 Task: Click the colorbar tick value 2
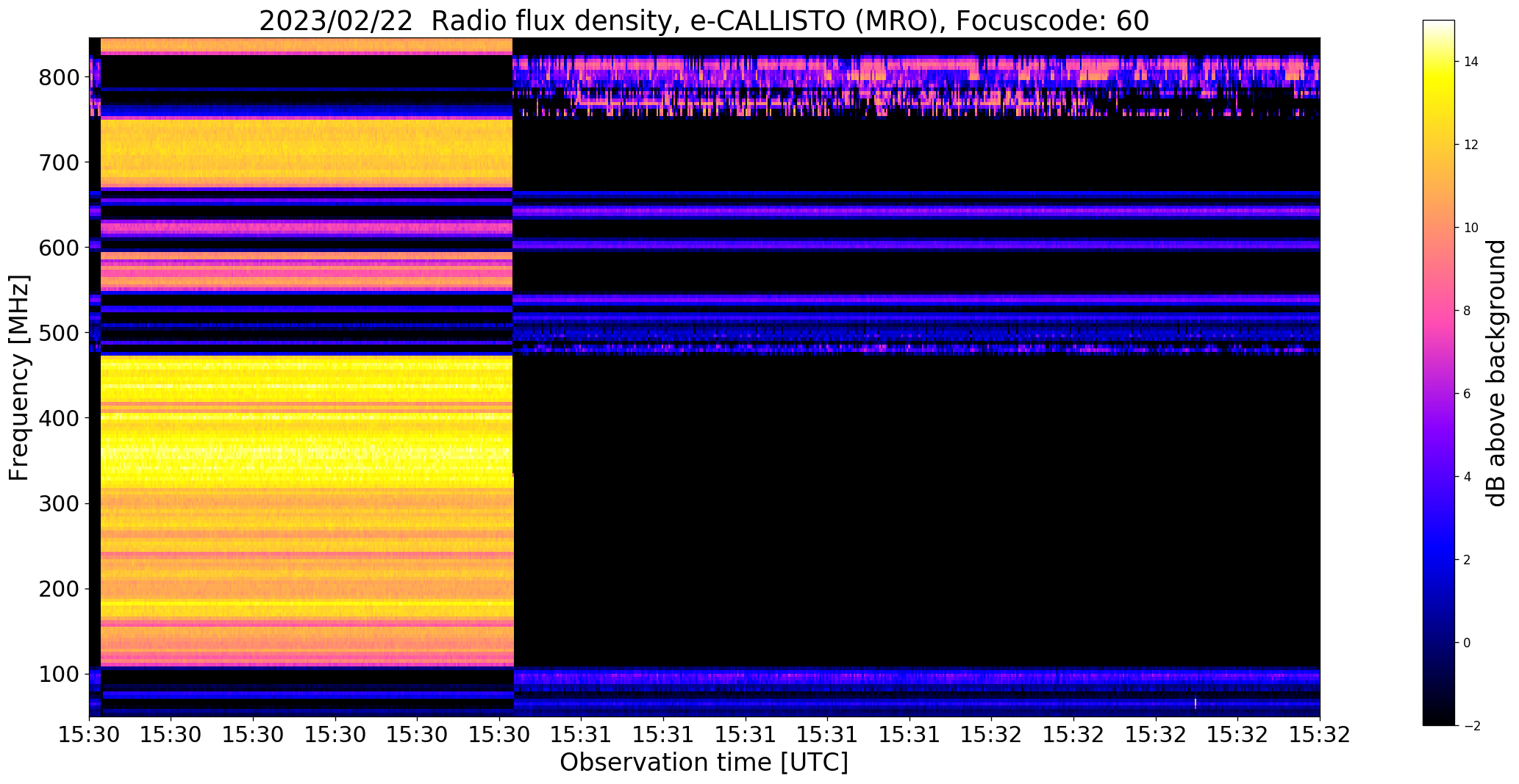click(1467, 560)
